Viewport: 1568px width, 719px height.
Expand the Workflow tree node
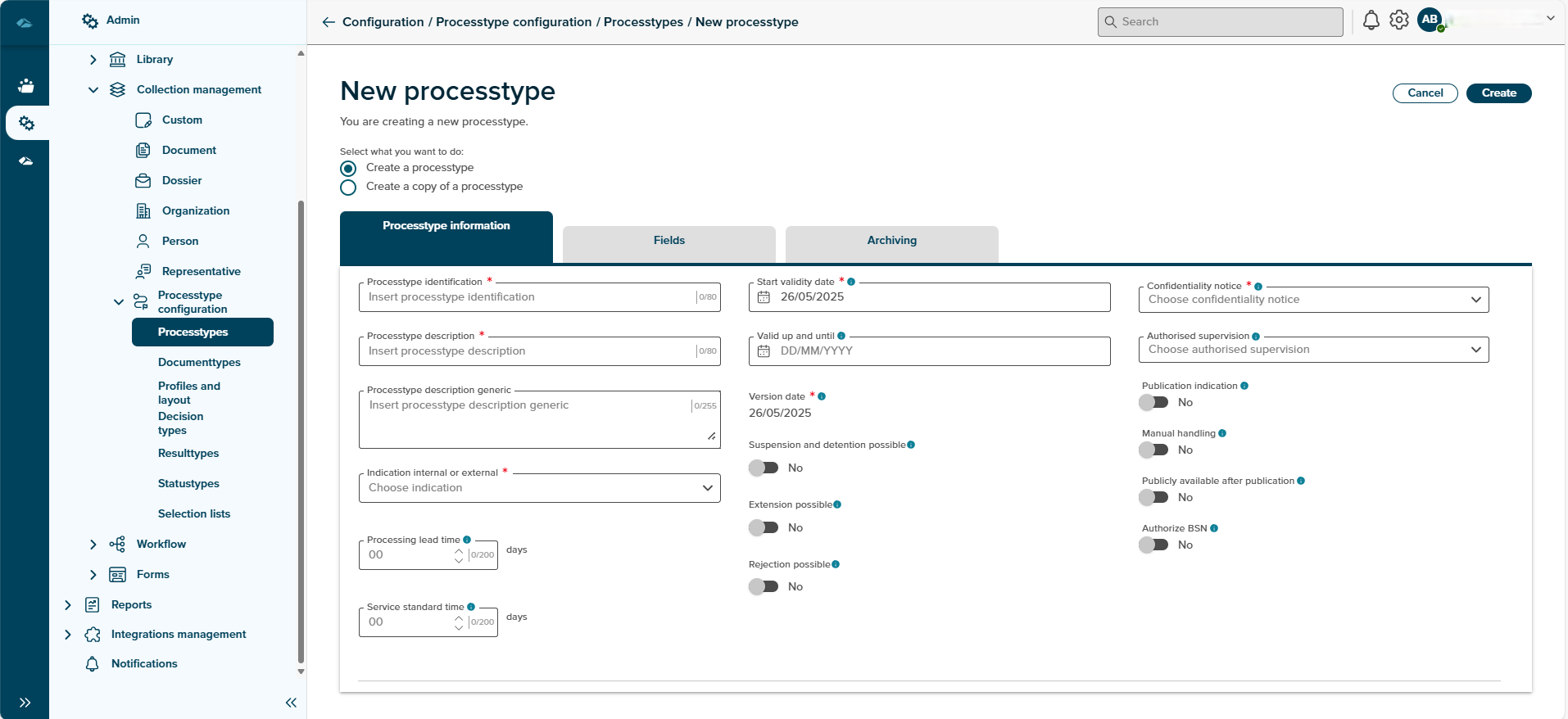[93, 544]
